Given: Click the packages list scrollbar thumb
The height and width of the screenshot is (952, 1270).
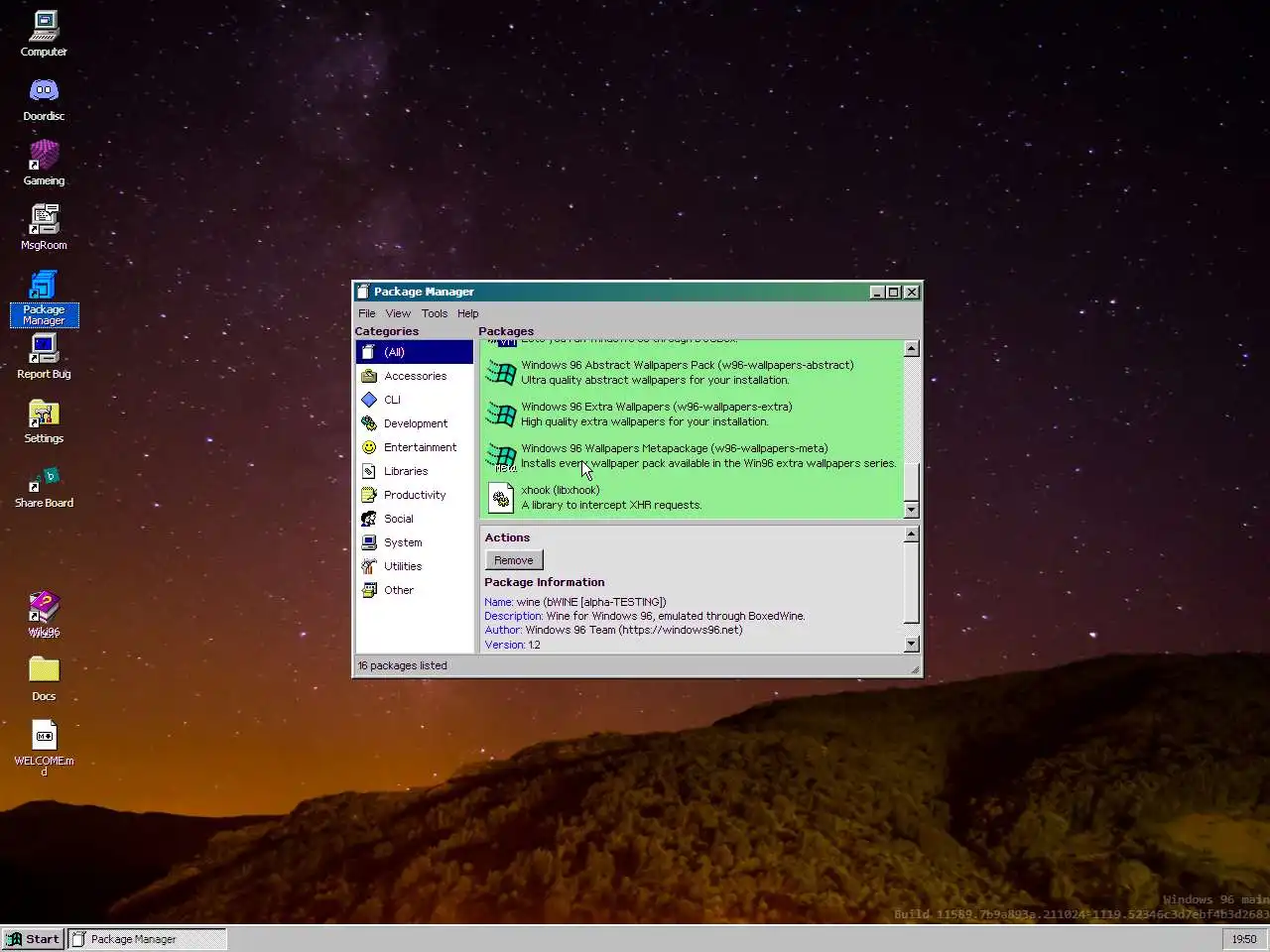Looking at the screenshot, I should click(912, 482).
